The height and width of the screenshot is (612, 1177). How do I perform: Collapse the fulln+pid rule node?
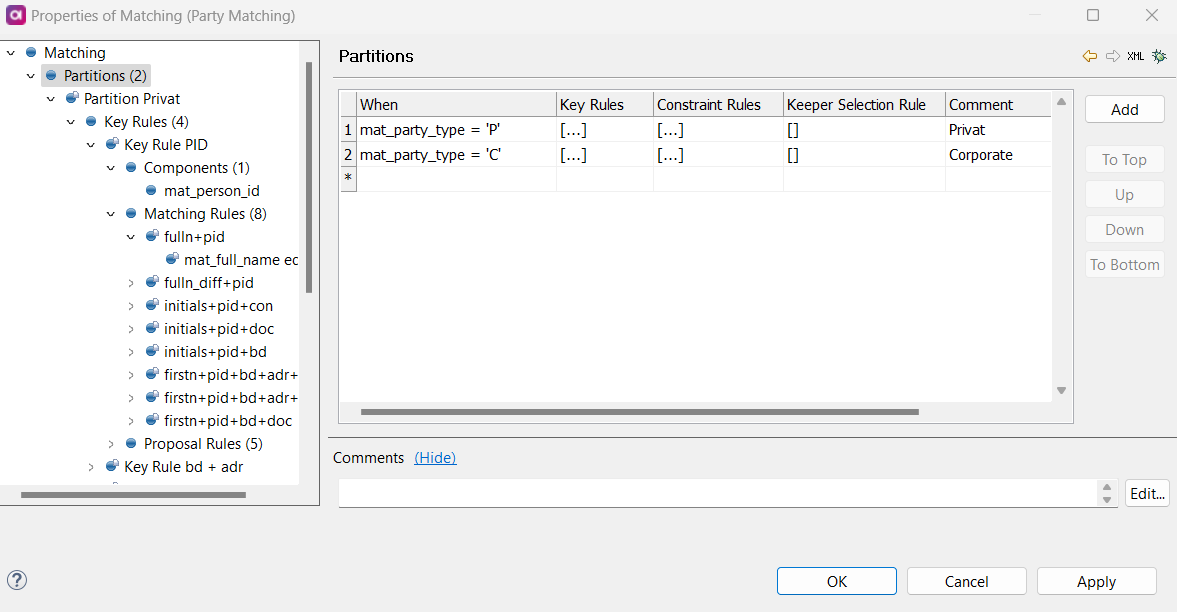click(131, 237)
